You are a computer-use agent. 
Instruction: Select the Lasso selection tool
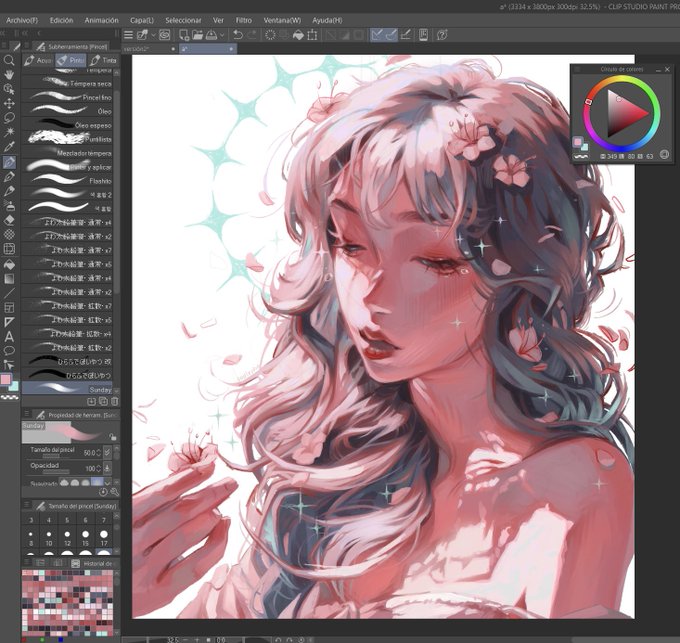point(9,118)
